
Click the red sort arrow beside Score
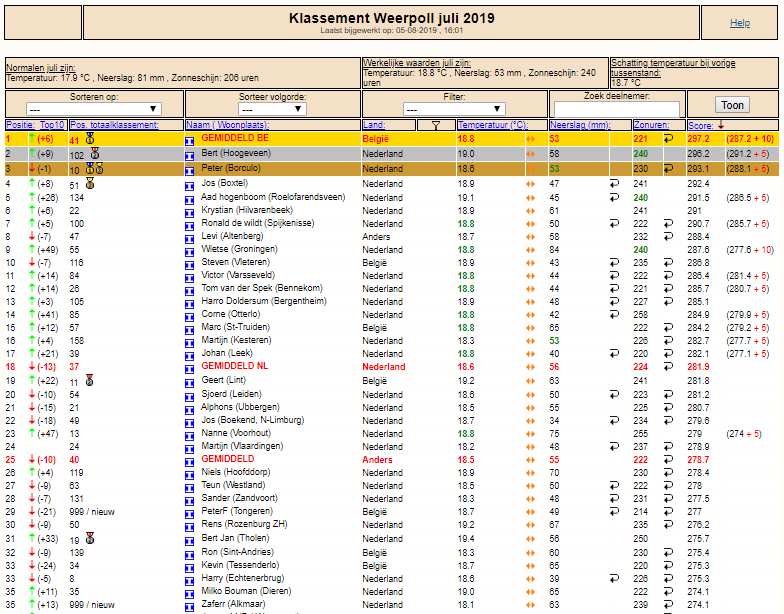tap(720, 125)
